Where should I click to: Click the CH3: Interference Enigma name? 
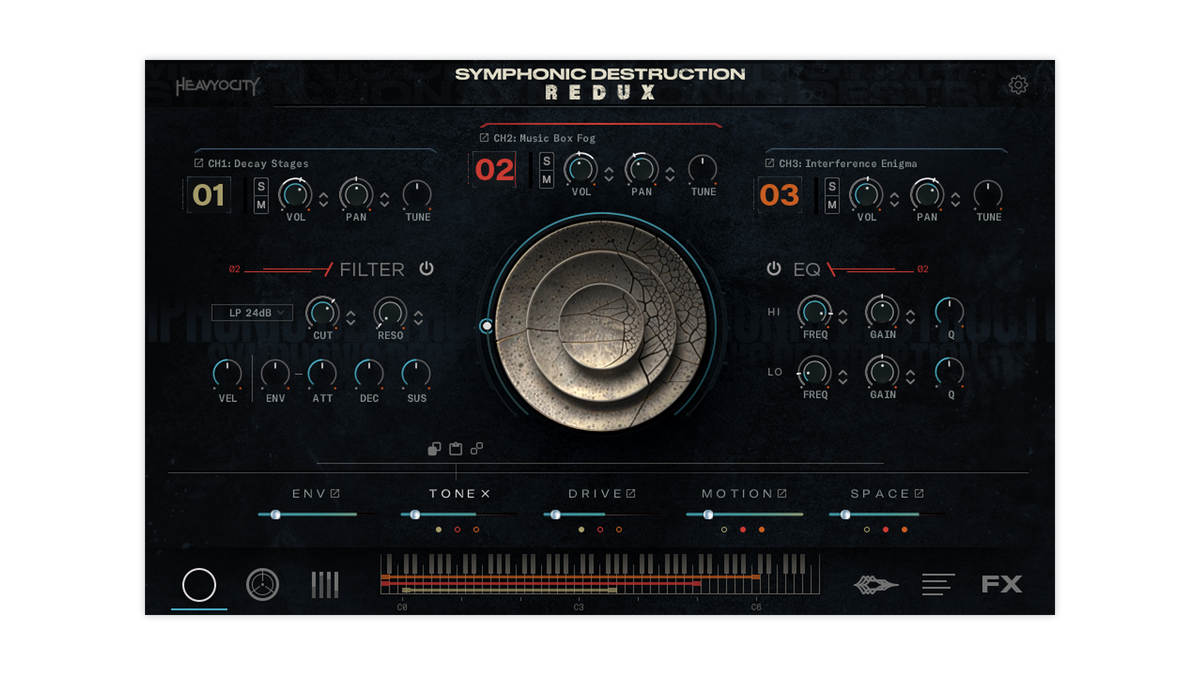click(x=847, y=163)
